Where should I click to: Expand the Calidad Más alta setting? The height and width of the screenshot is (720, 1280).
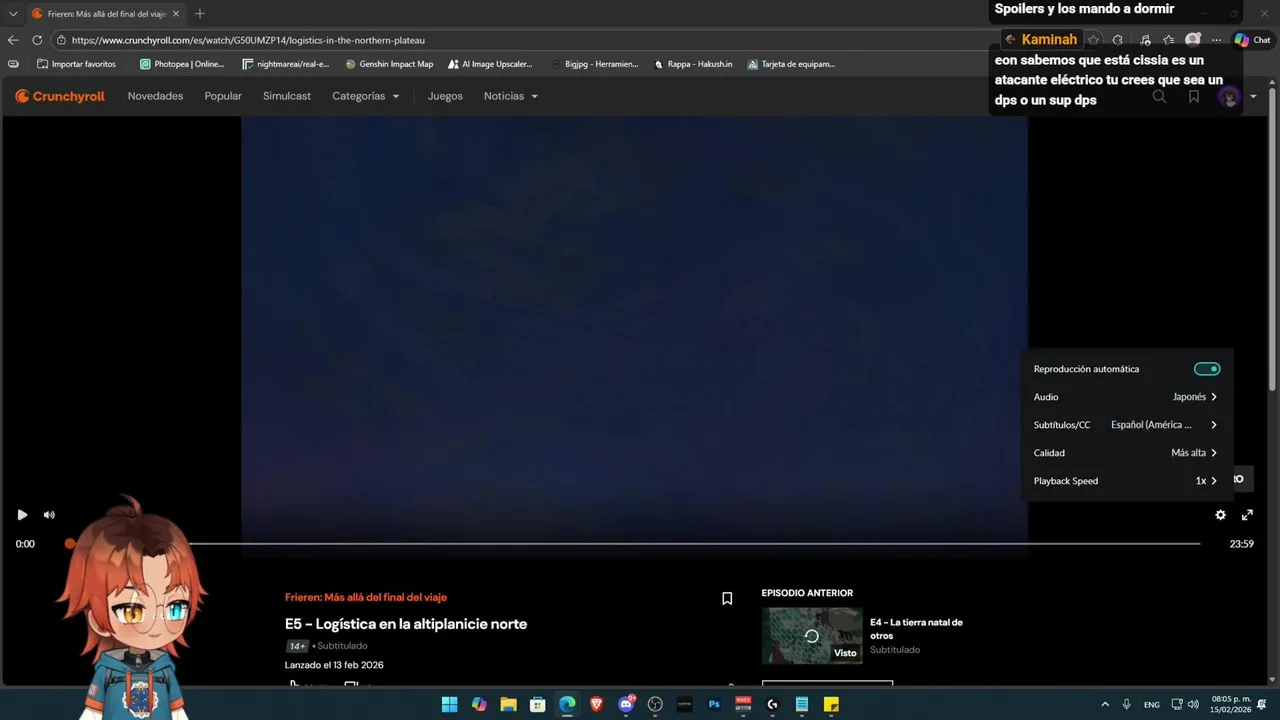(x=1126, y=453)
